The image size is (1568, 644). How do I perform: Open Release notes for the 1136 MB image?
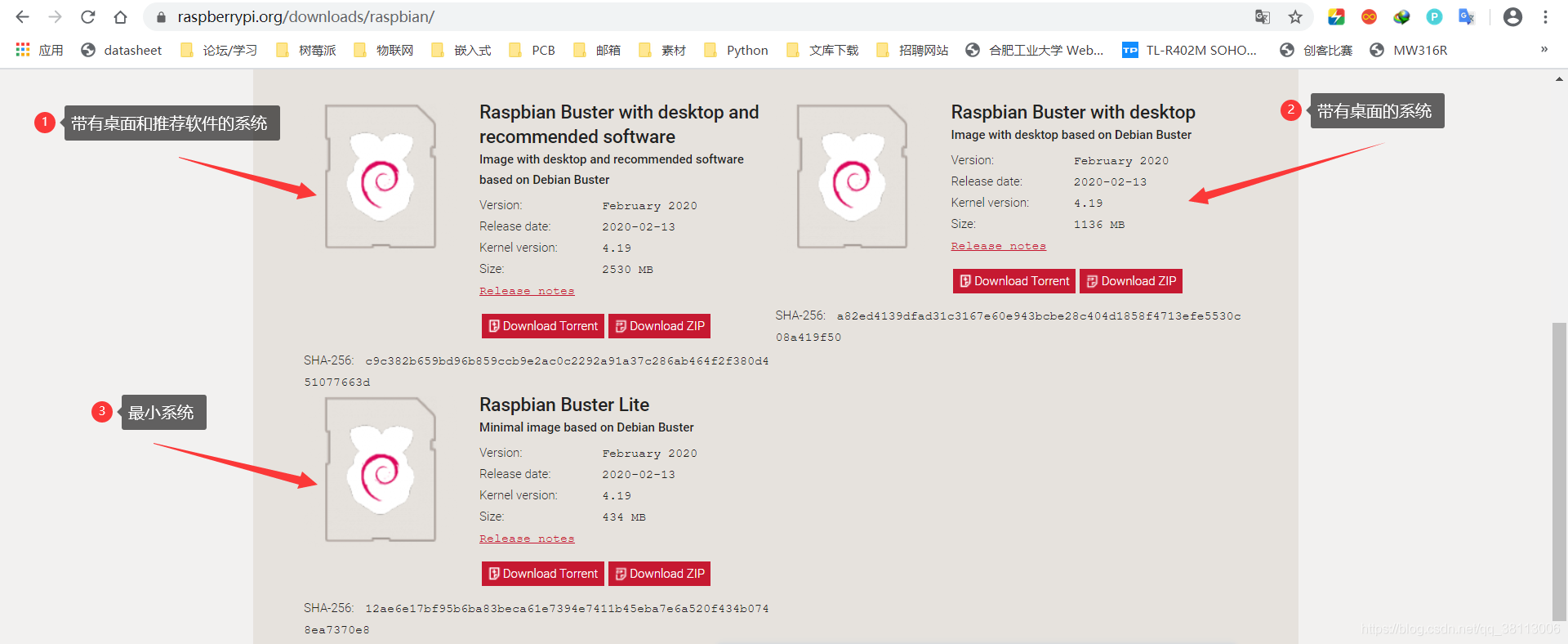[998, 246]
